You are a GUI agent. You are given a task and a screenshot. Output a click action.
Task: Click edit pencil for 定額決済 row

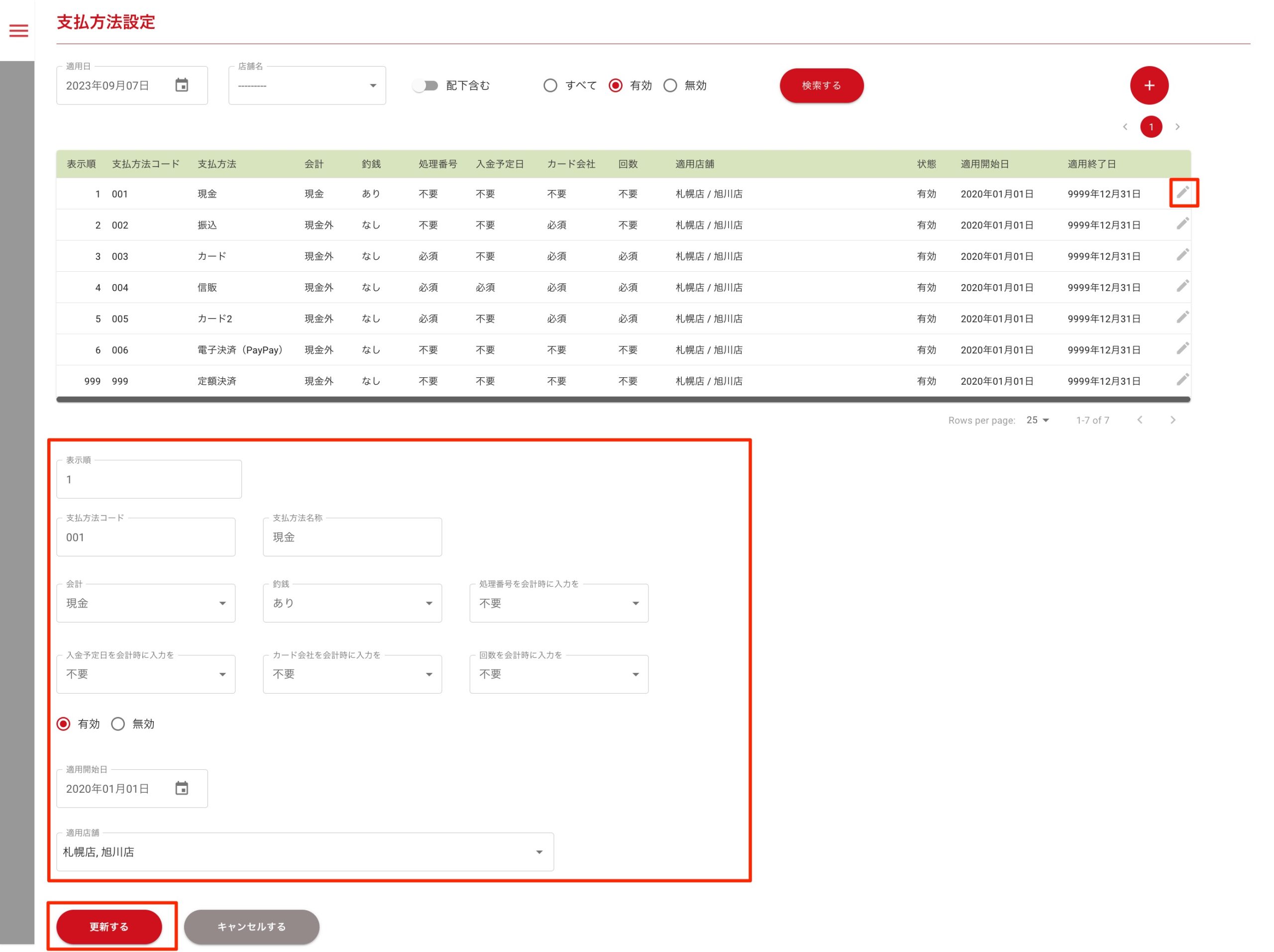pos(1182,380)
